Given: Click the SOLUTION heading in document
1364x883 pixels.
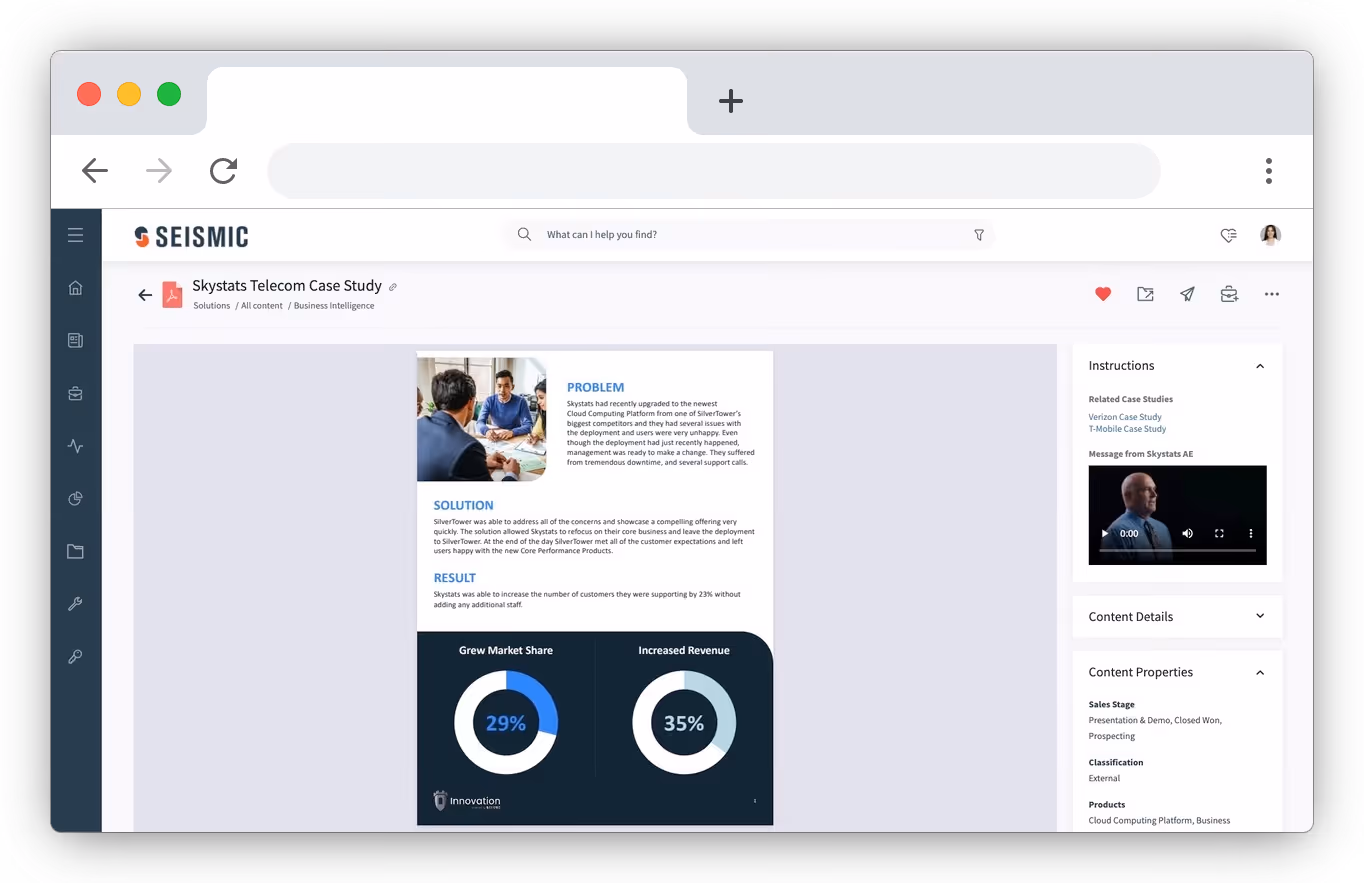Looking at the screenshot, I should (x=463, y=506).
